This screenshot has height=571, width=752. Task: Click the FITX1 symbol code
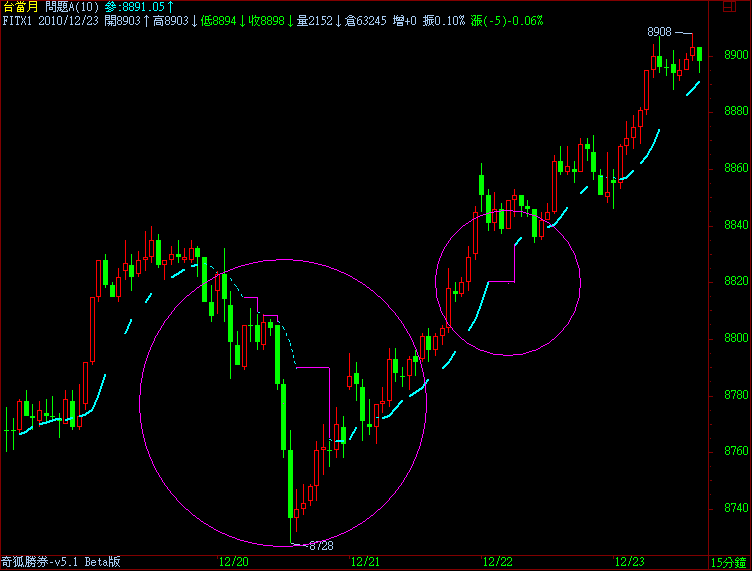click(x=17, y=21)
